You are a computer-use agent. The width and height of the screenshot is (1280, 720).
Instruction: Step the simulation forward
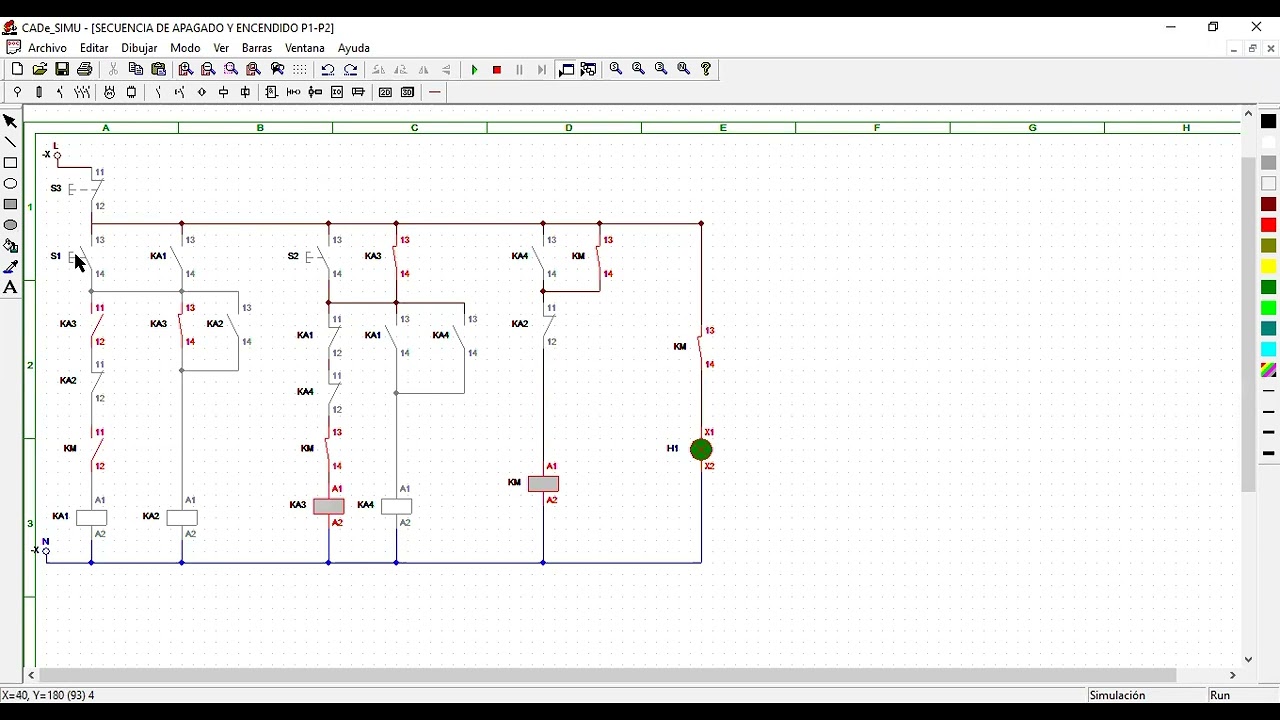pyautogui.click(x=542, y=70)
